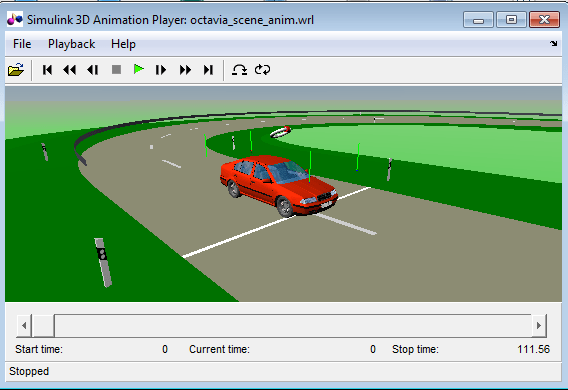Image resolution: width=568 pixels, height=390 pixels.
Task: Click the dock arrow at menu bar's right end
Action: click(x=554, y=43)
